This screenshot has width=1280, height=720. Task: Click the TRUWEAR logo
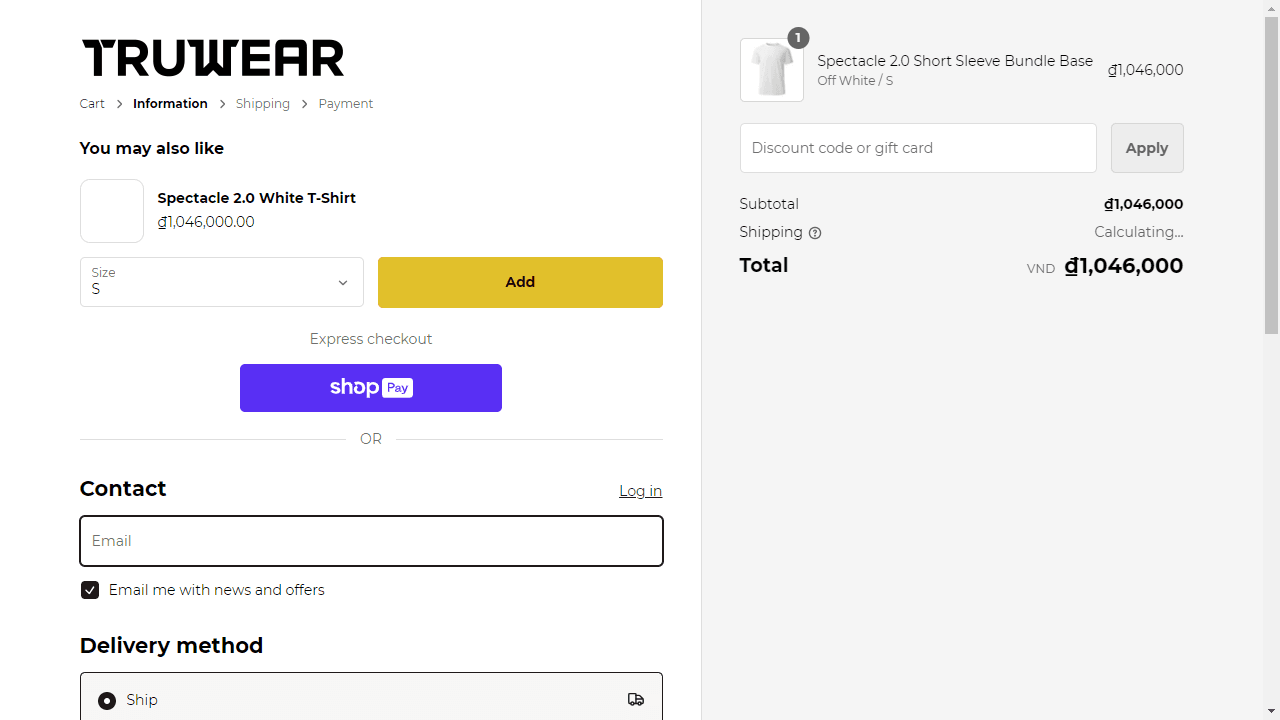(213, 58)
